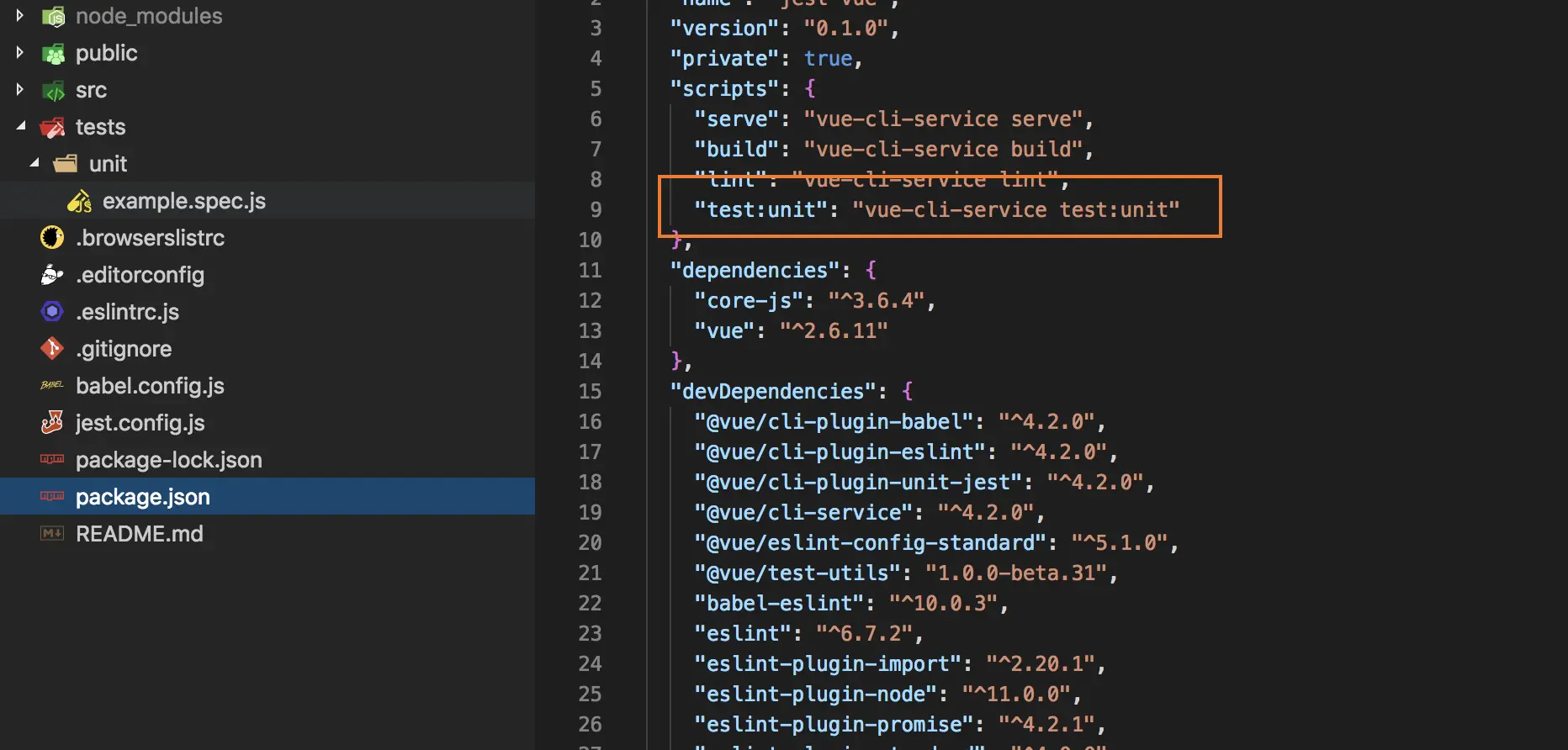Click the package-lock.json npm icon

(52, 459)
